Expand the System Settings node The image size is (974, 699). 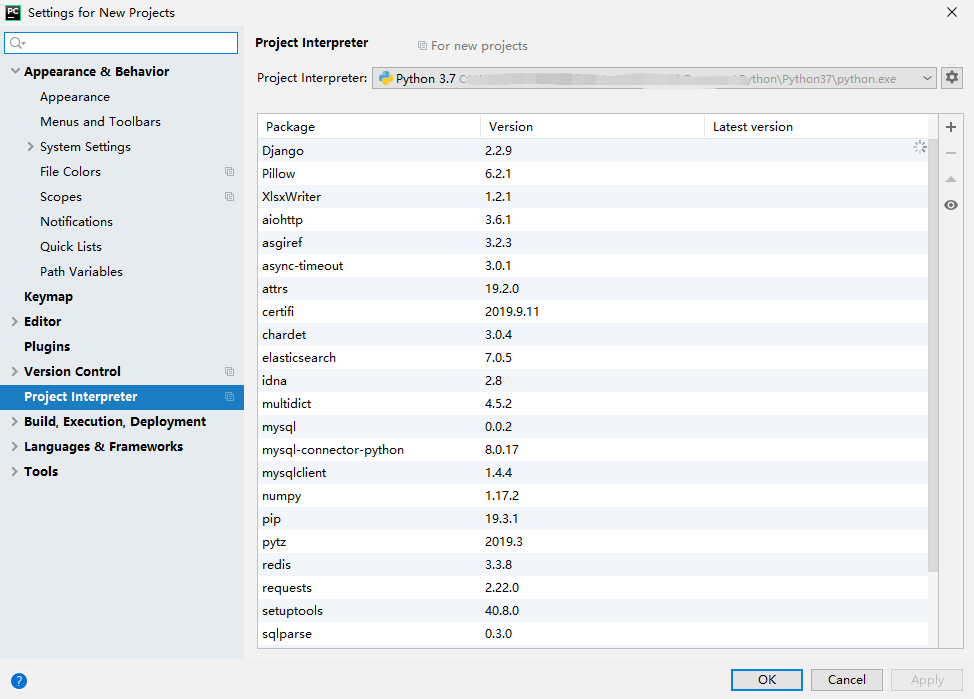pyautogui.click(x=30, y=147)
